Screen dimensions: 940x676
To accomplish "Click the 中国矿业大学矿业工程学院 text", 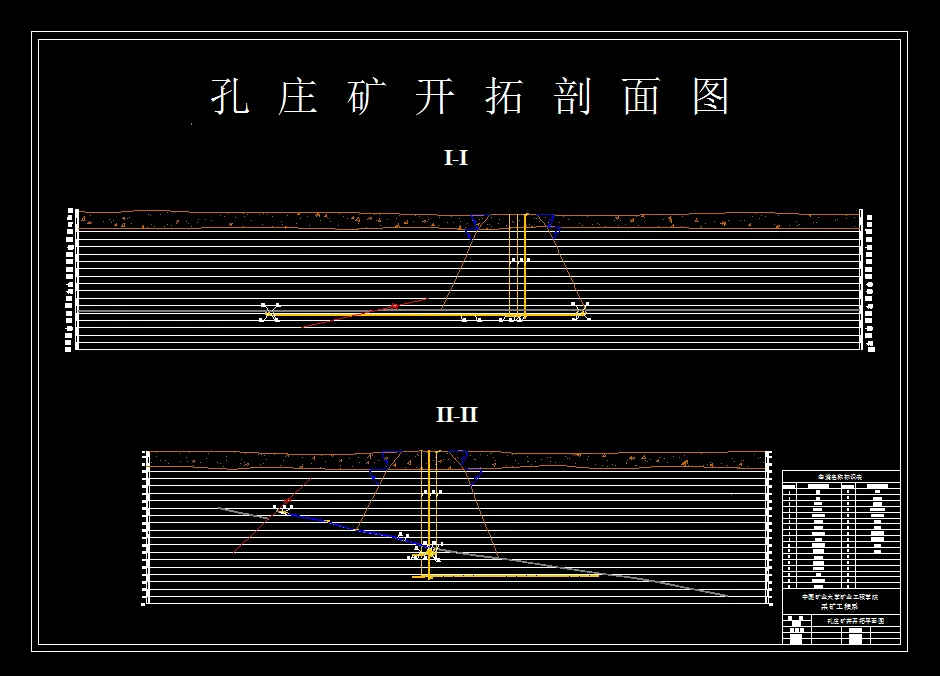I will tap(841, 597).
